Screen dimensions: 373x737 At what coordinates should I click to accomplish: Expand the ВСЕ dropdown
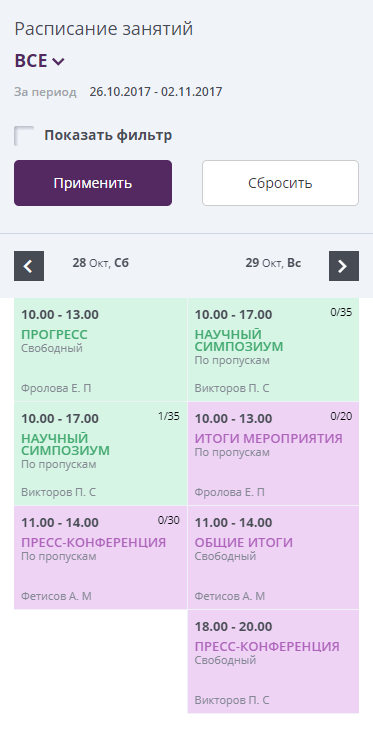[x=39, y=61]
